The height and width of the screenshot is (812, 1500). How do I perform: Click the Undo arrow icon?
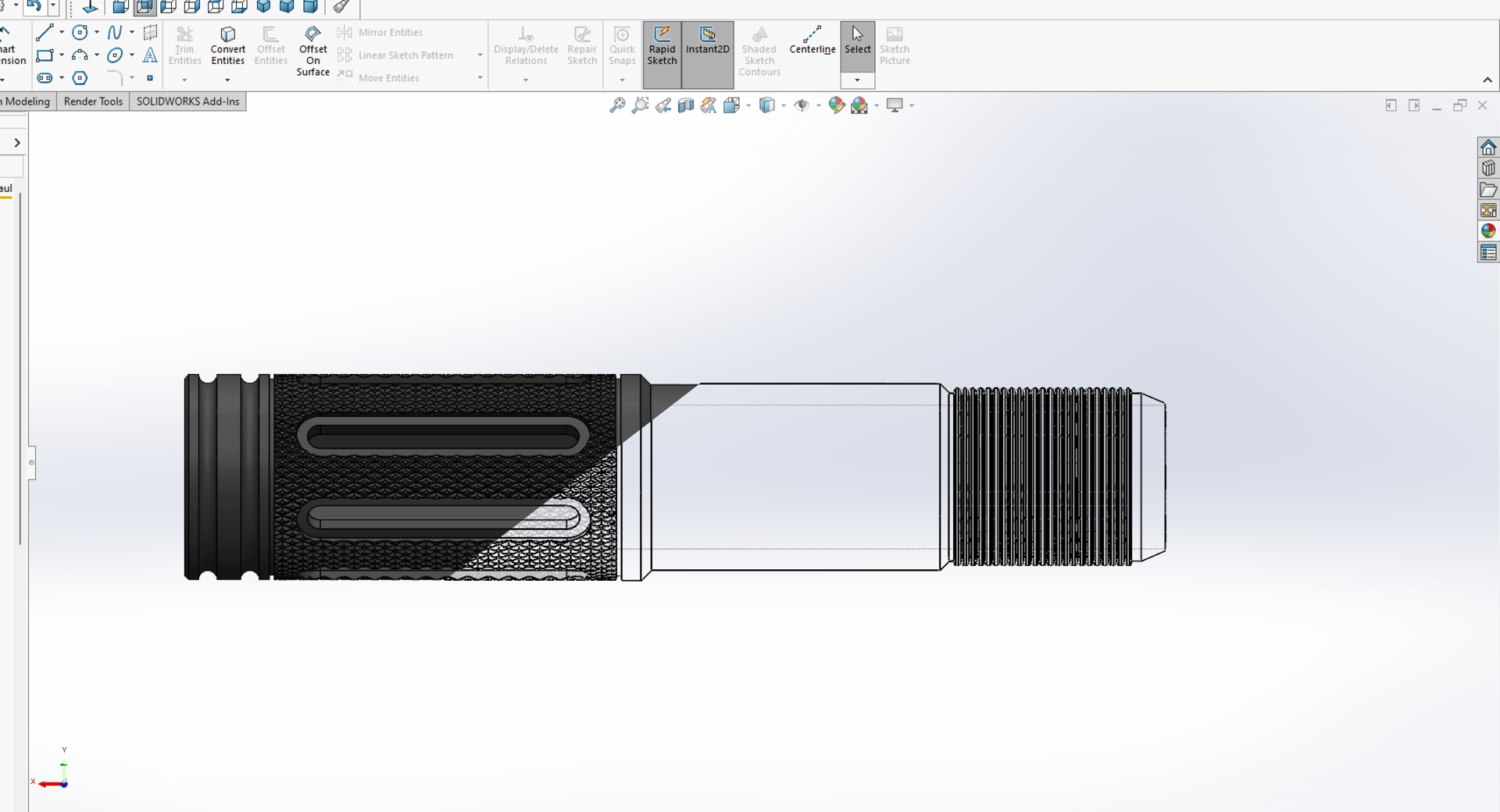click(34, 6)
